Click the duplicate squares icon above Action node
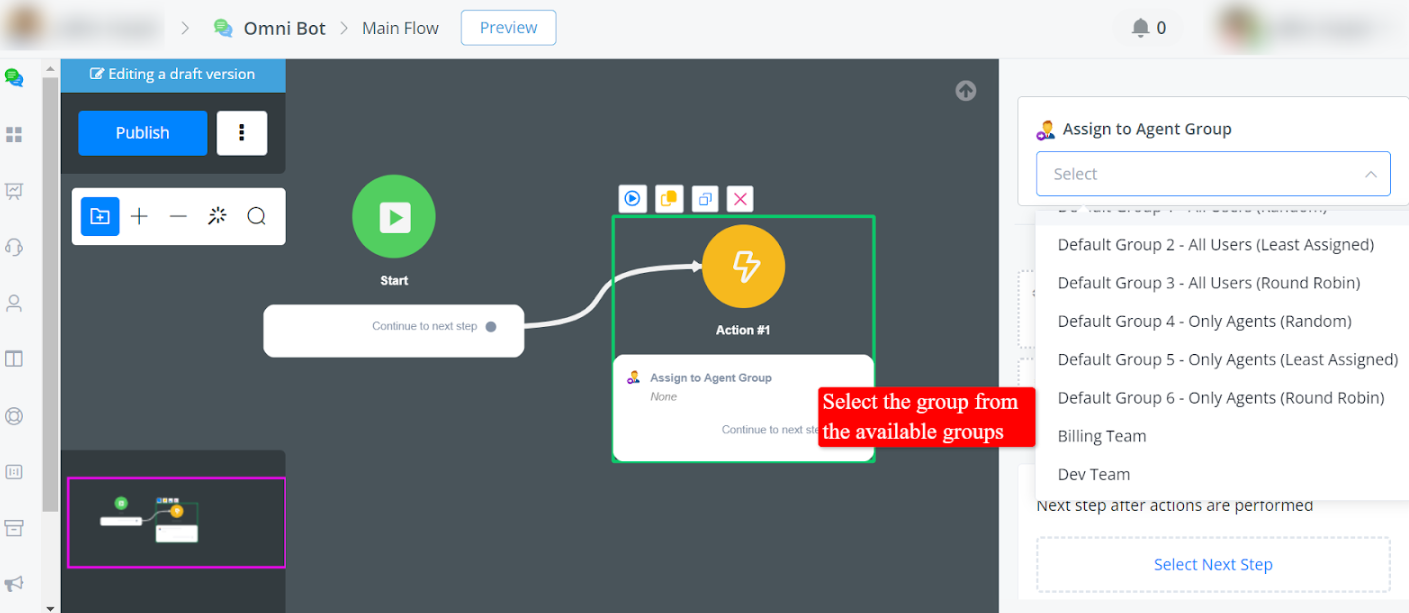Viewport: 1409px width, 613px height. [704, 199]
